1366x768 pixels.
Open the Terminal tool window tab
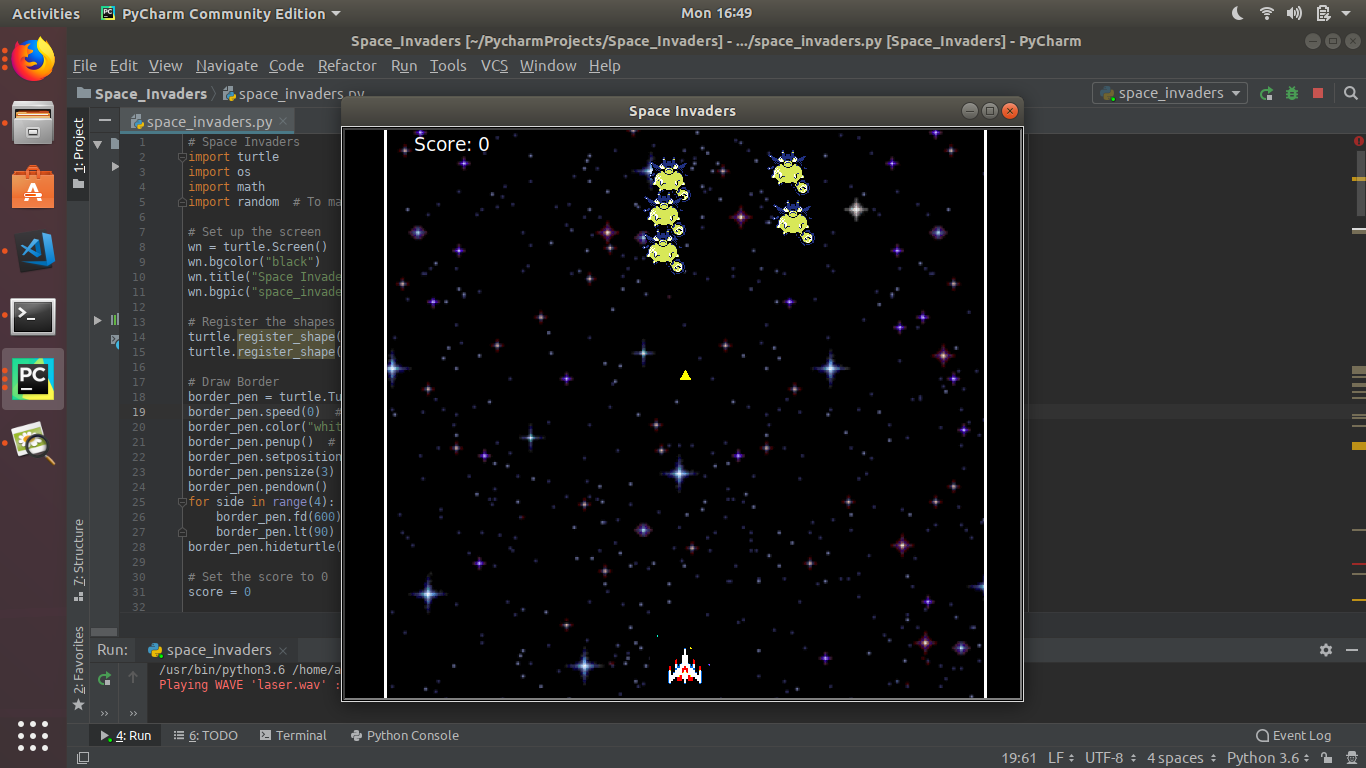click(293, 735)
